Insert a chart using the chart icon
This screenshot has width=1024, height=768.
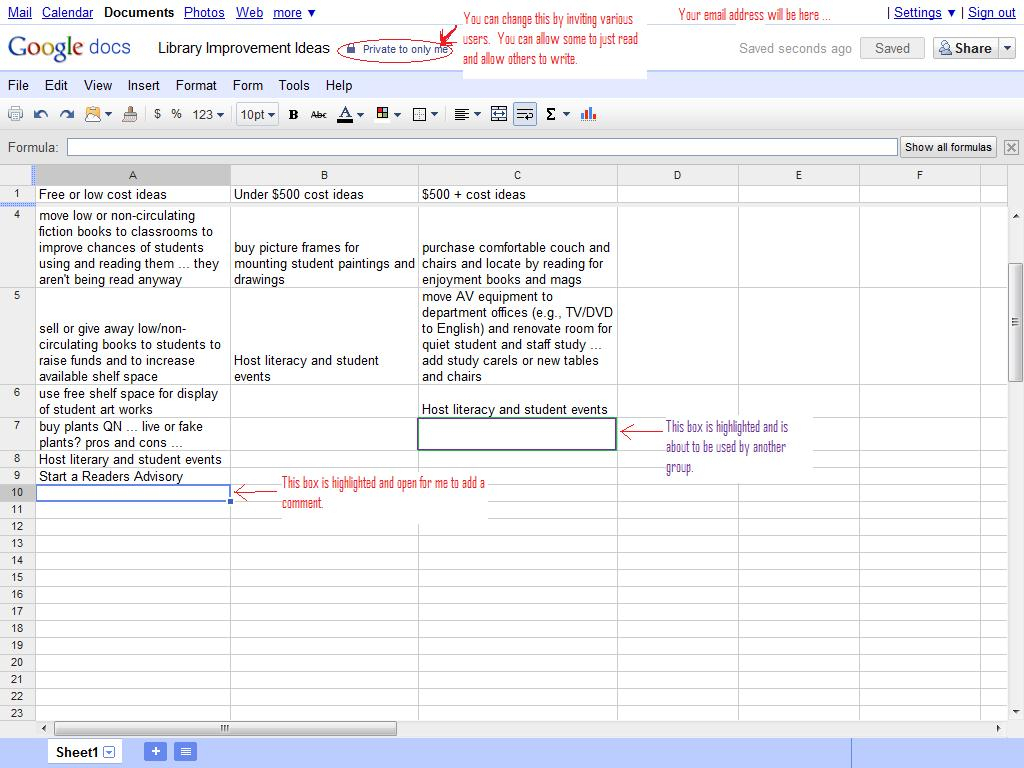point(588,114)
